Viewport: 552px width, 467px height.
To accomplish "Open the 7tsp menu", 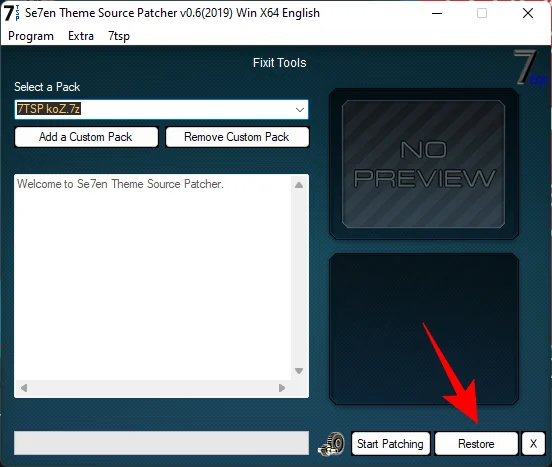I will pyautogui.click(x=119, y=36).
